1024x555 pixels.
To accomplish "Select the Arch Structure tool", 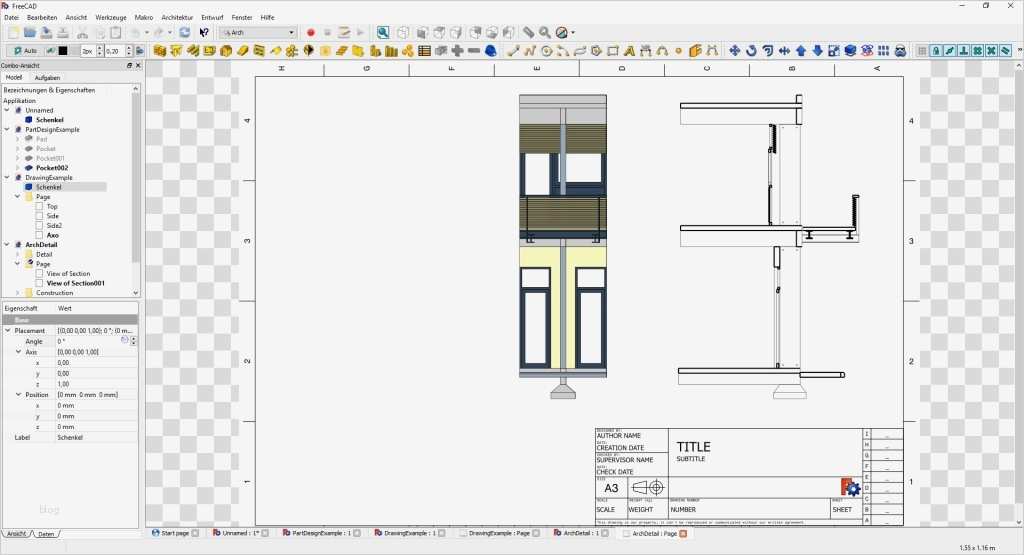I will (176, 51).
